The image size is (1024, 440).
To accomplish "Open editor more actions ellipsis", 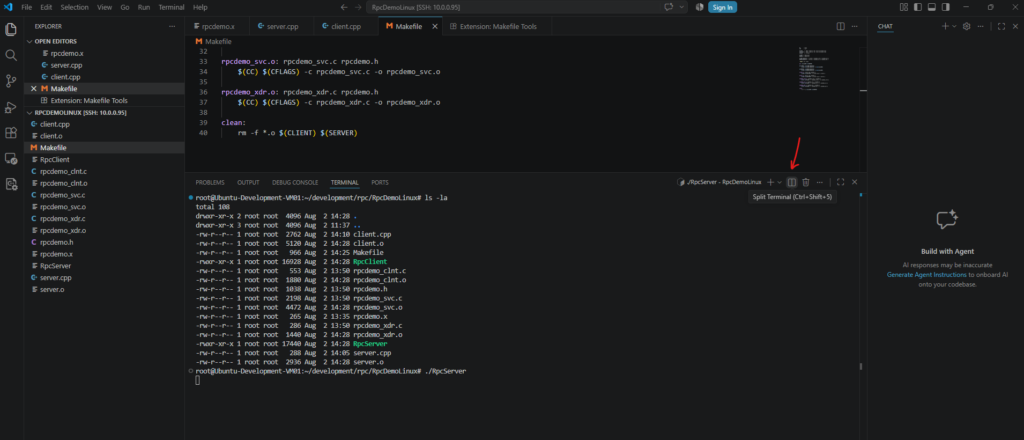I will 855,26.
